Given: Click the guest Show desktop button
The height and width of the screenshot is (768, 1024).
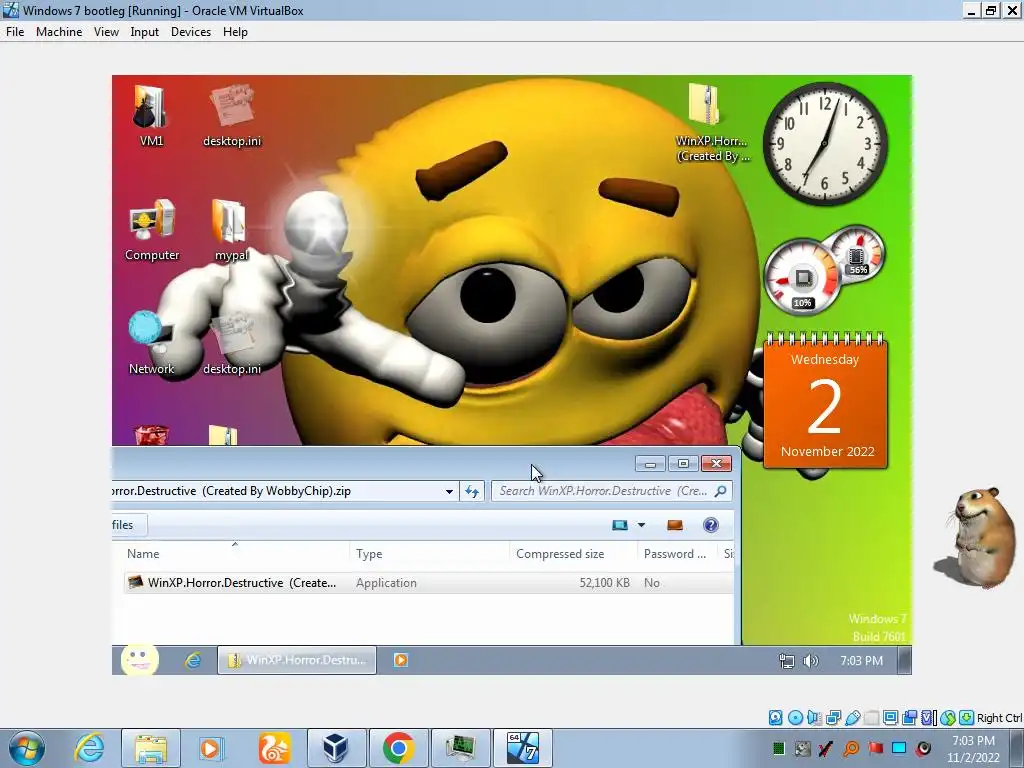Looking at the screenshot, I should point(904,660).
